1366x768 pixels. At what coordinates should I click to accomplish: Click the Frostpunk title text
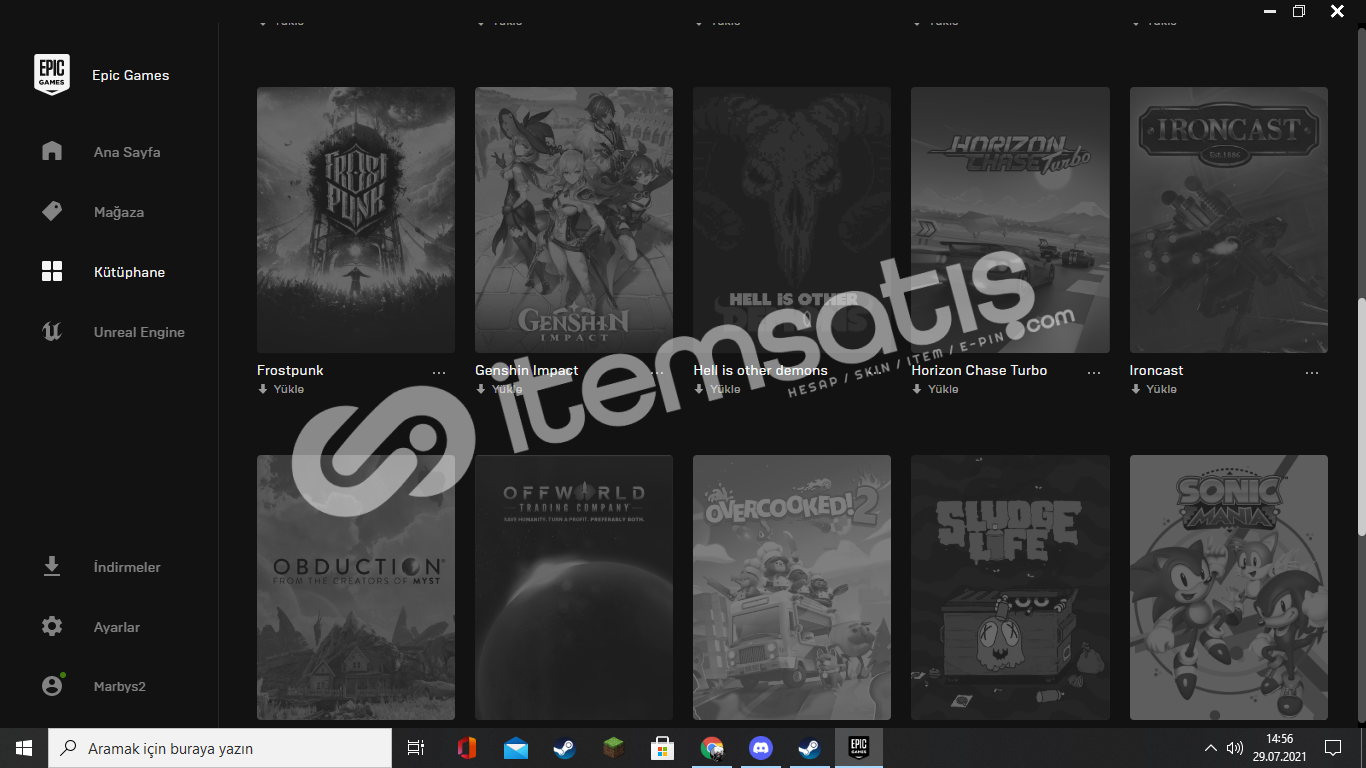point(290,370)
